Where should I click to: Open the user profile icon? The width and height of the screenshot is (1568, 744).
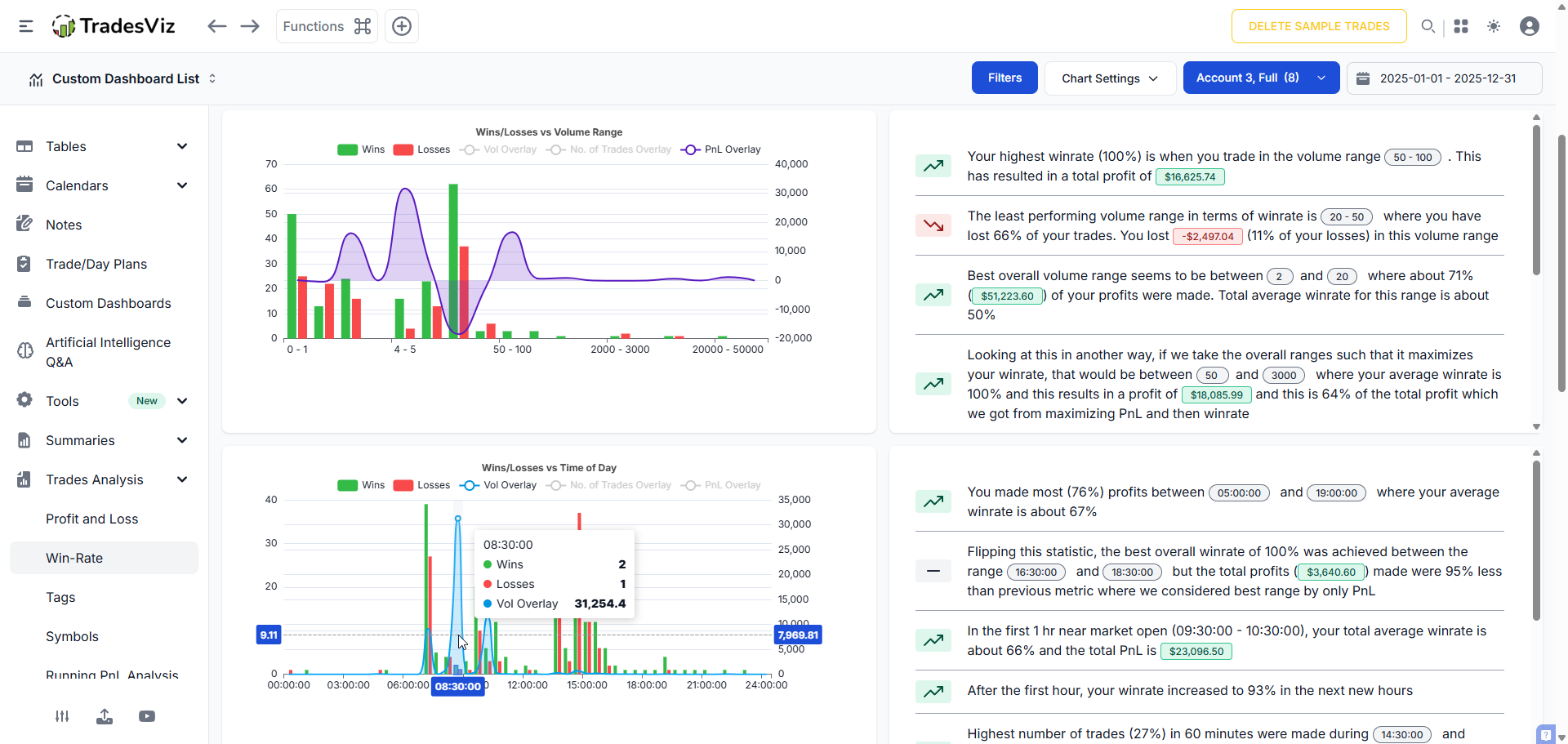(1530, 26)
